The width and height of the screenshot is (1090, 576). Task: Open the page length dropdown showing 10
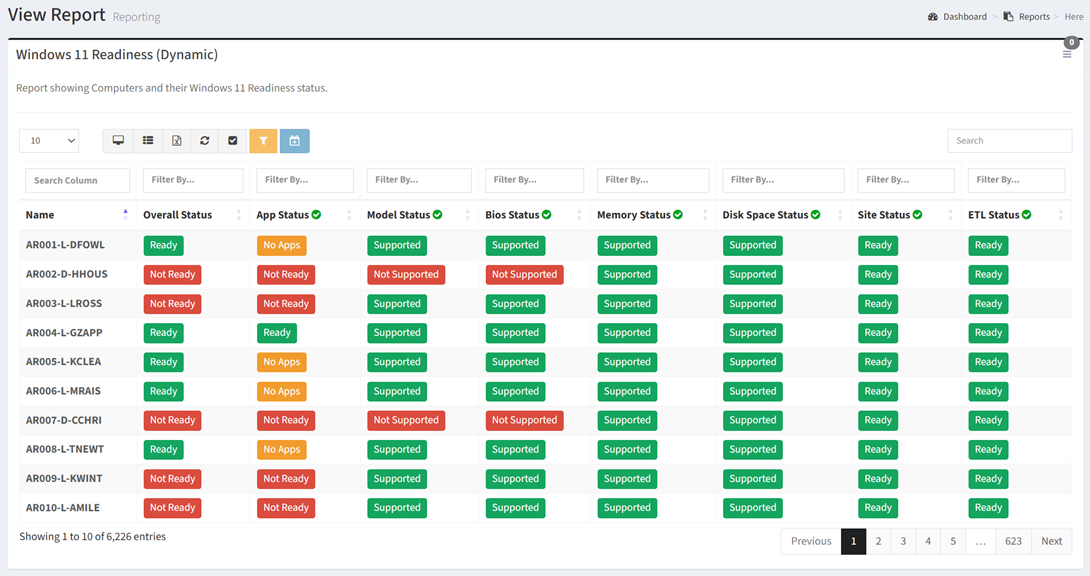point(49,141)
